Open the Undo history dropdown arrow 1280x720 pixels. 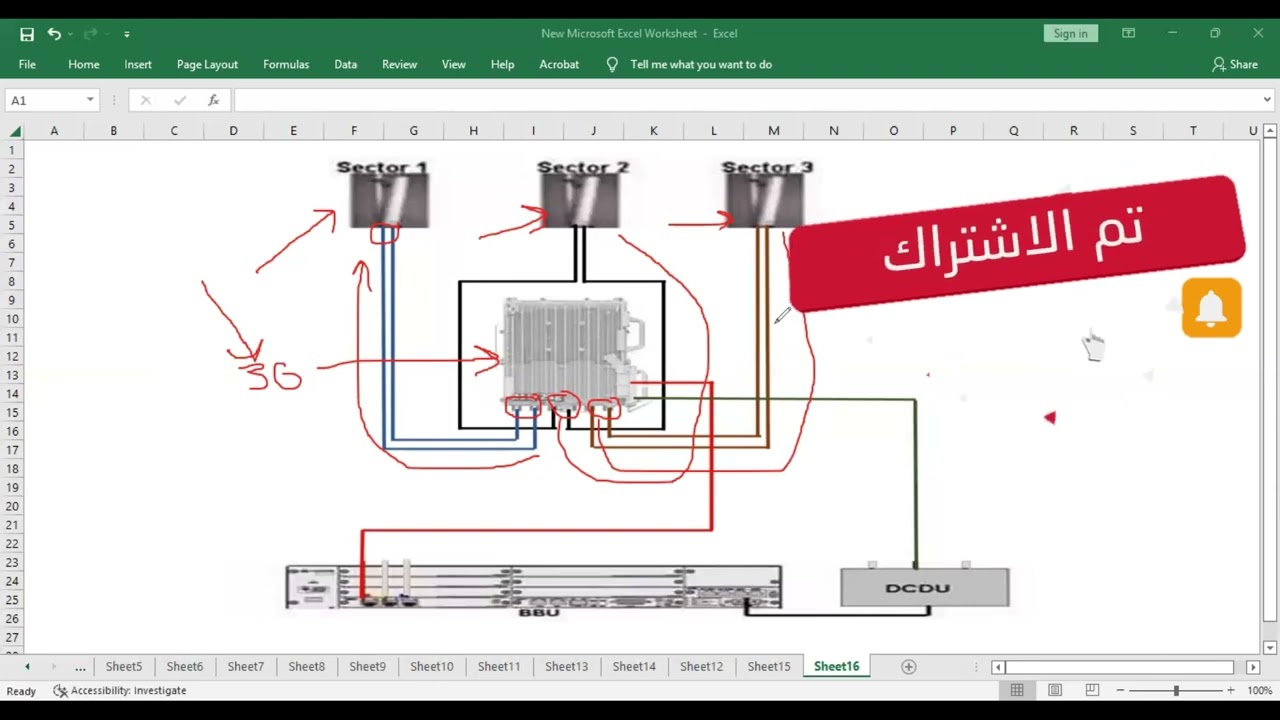tap(70, 35)
